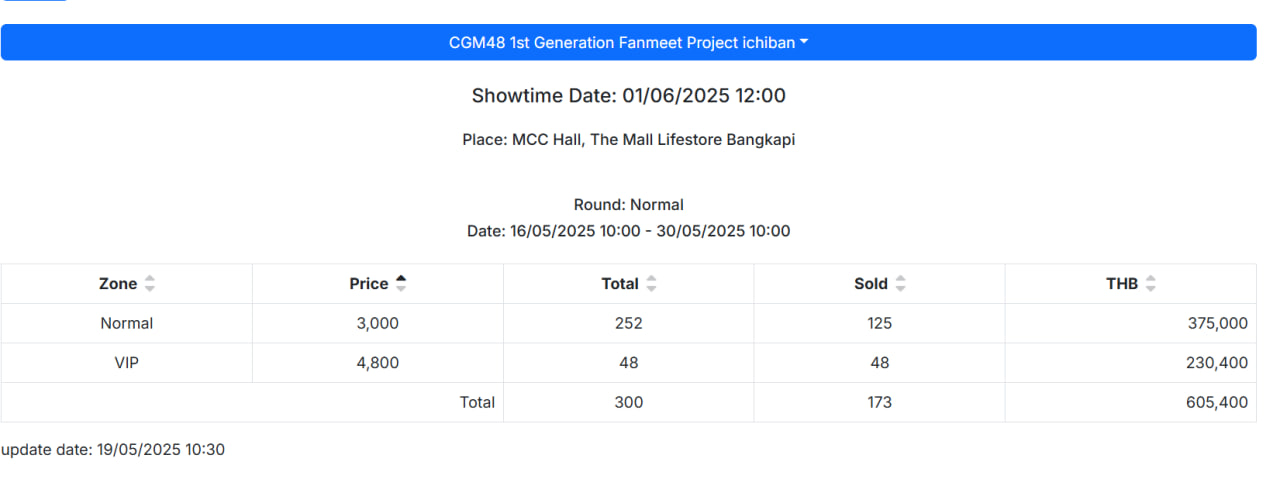Select the Normal zone row cell

tap(127, 323)
